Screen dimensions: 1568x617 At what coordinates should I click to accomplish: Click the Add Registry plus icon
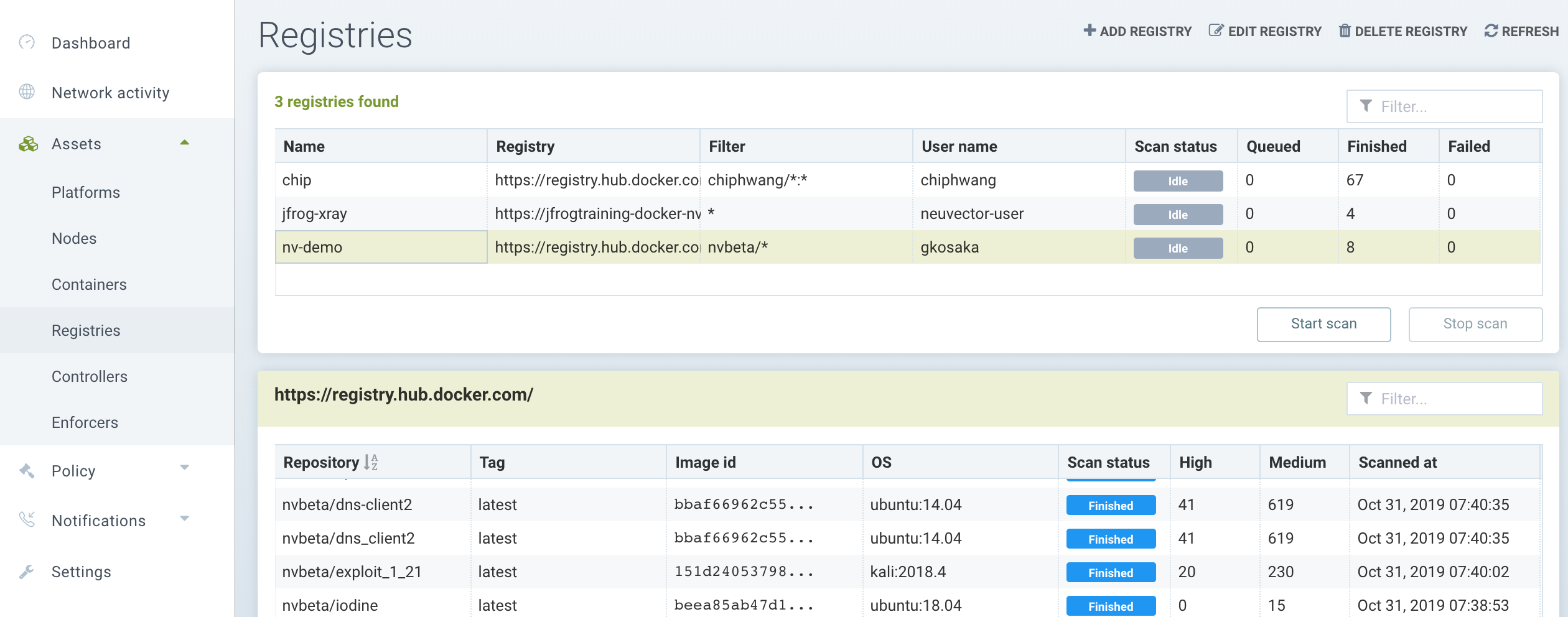(x=1089, y=30)
